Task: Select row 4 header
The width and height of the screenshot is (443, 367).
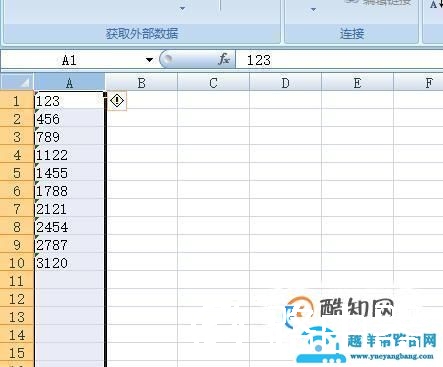Action: tap(17, 154)
